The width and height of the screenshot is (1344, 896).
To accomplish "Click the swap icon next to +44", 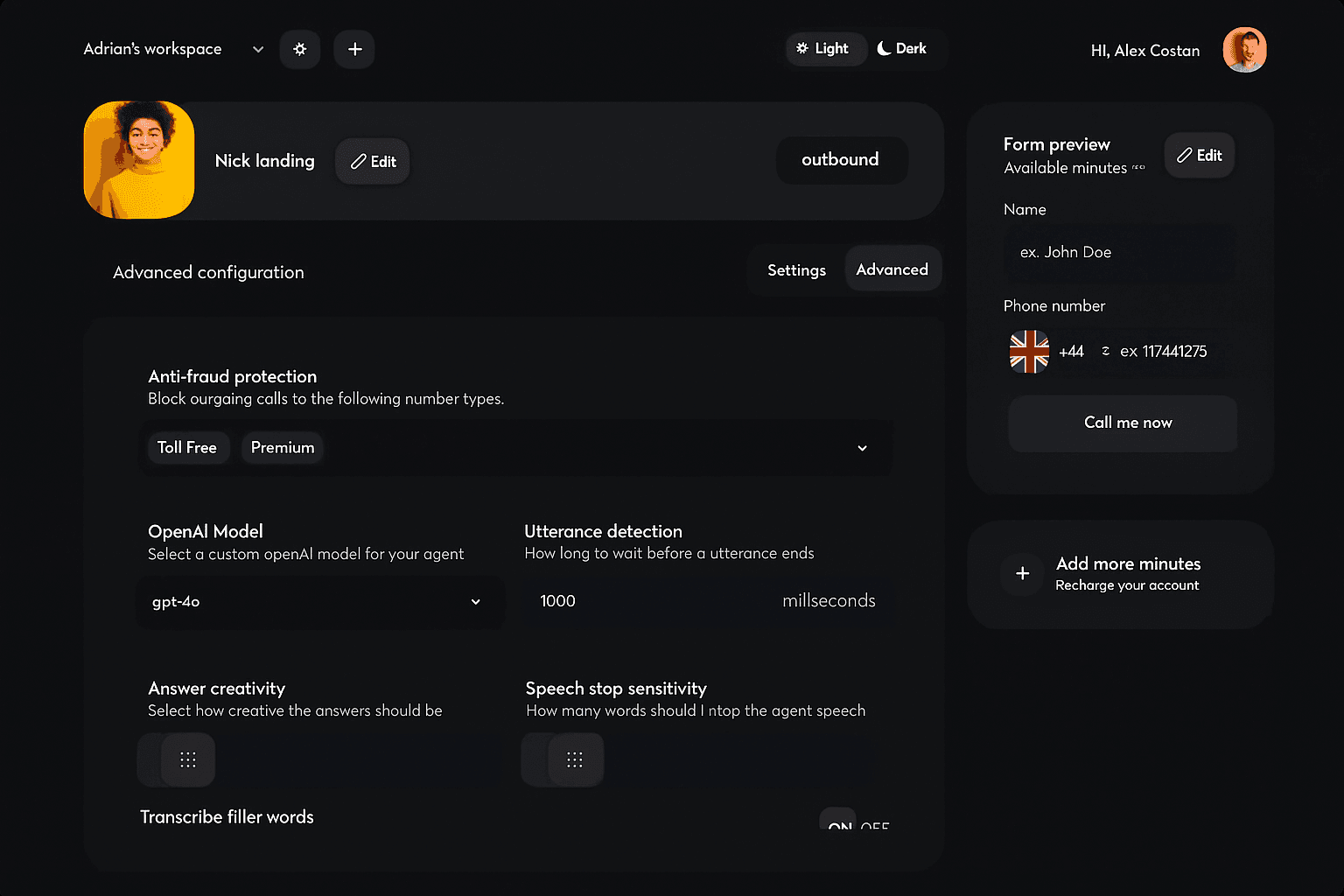I will (x=1104, y=350).
